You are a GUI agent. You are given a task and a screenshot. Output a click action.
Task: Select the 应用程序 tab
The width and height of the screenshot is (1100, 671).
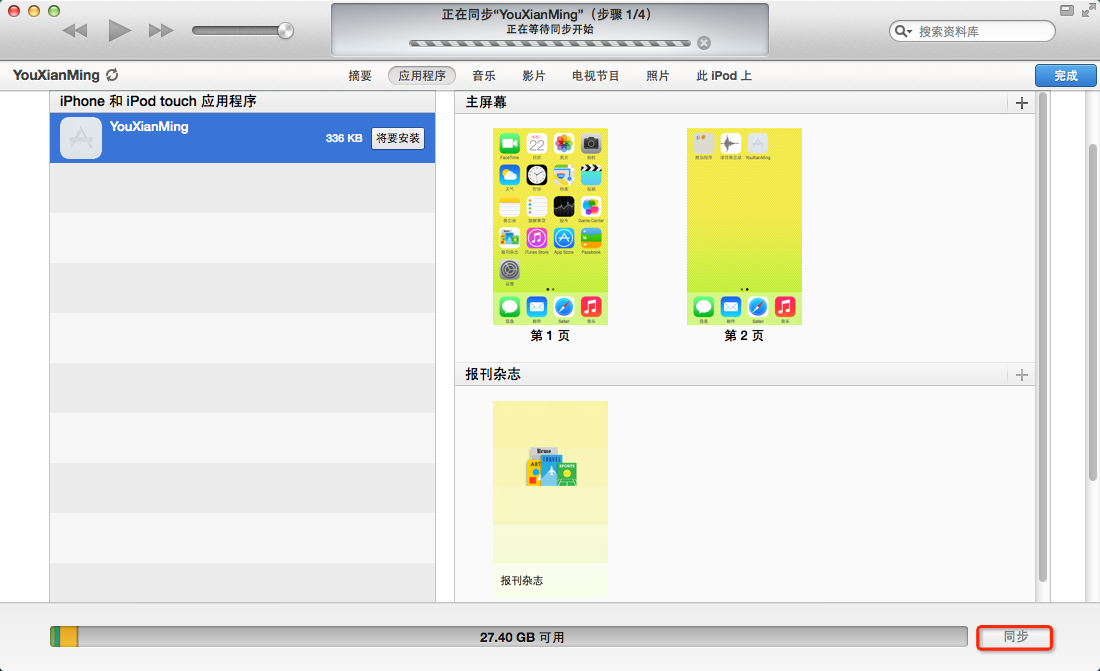[422, 76]
